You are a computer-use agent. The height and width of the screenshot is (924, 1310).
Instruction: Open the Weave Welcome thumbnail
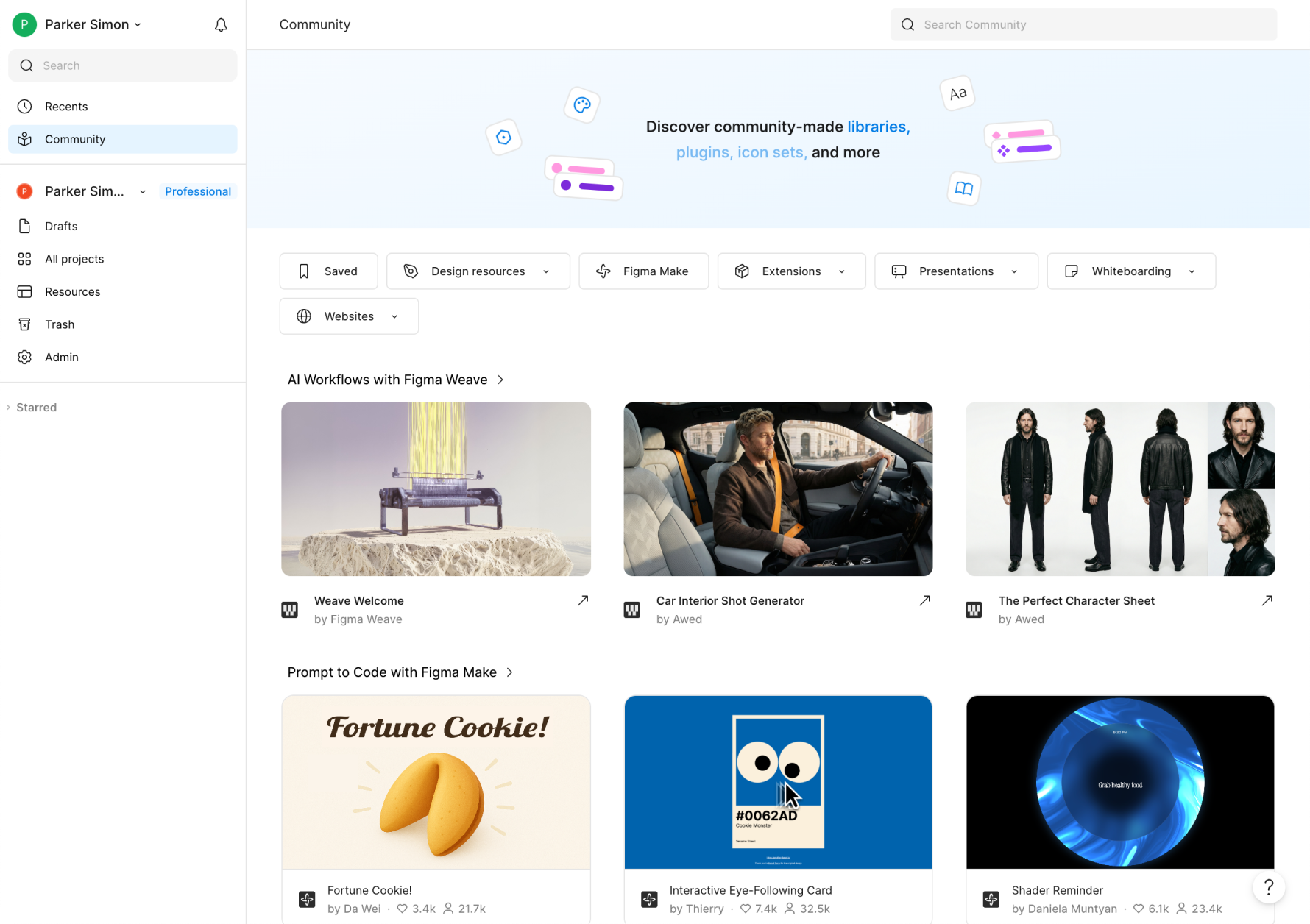tap(436, 489)
